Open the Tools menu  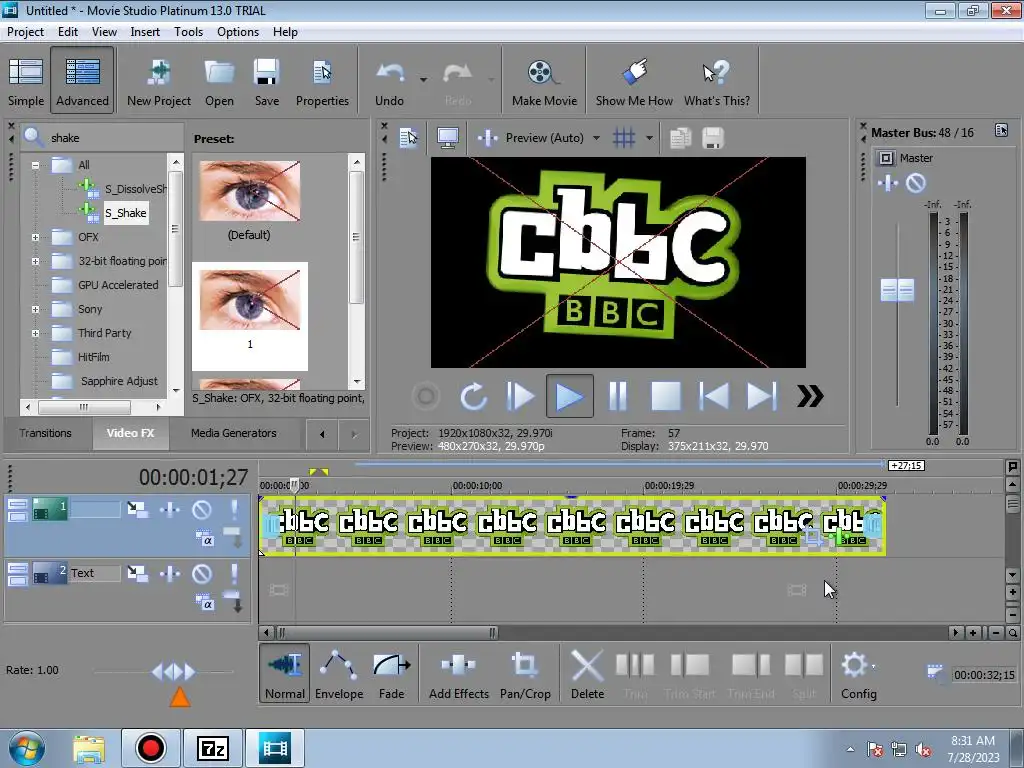click(188, 32)
